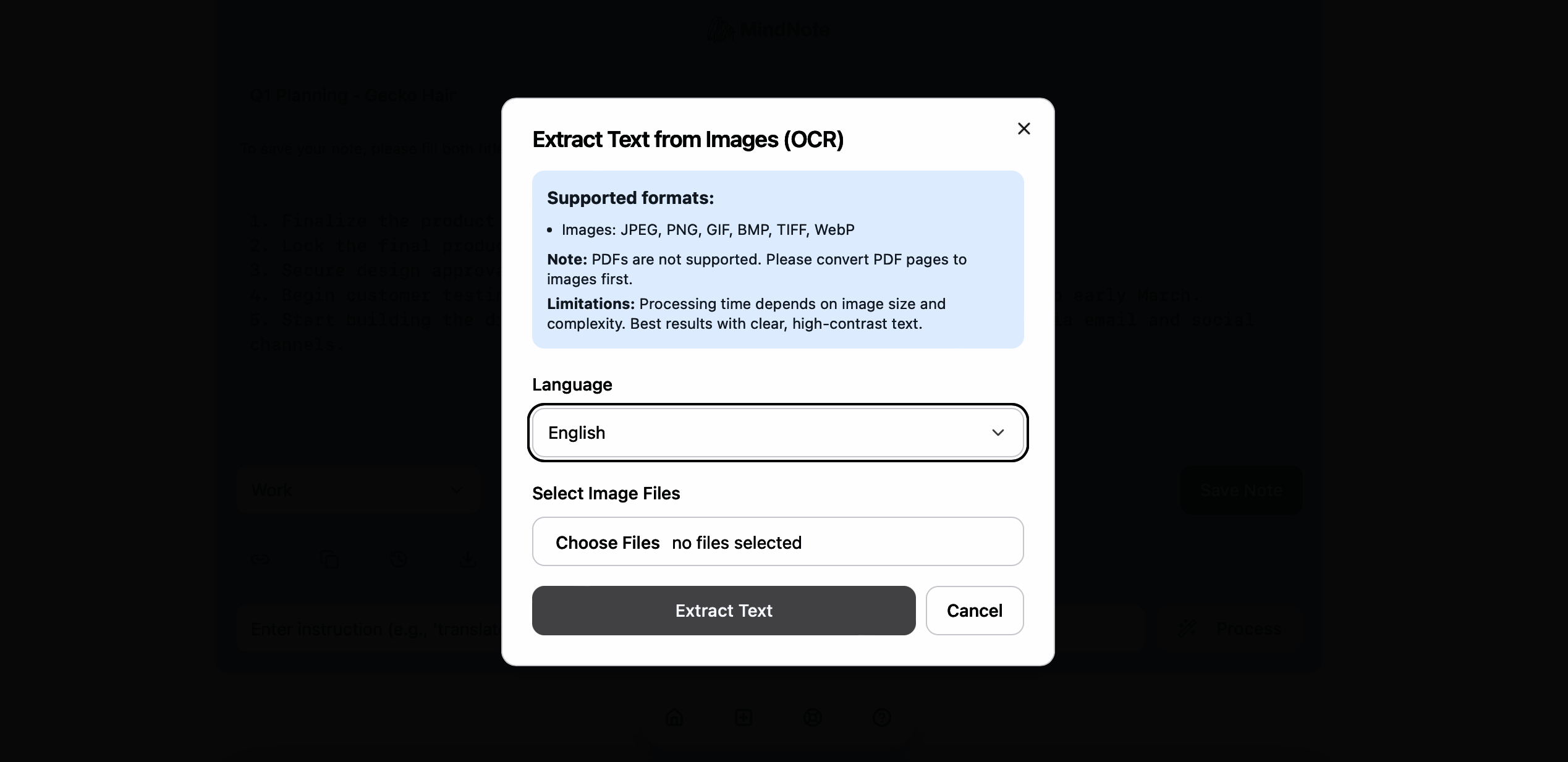This screenshot has height=762, width=1568.
Task: Open the dimmed Work category dropdown
Action: pos(358,491)
